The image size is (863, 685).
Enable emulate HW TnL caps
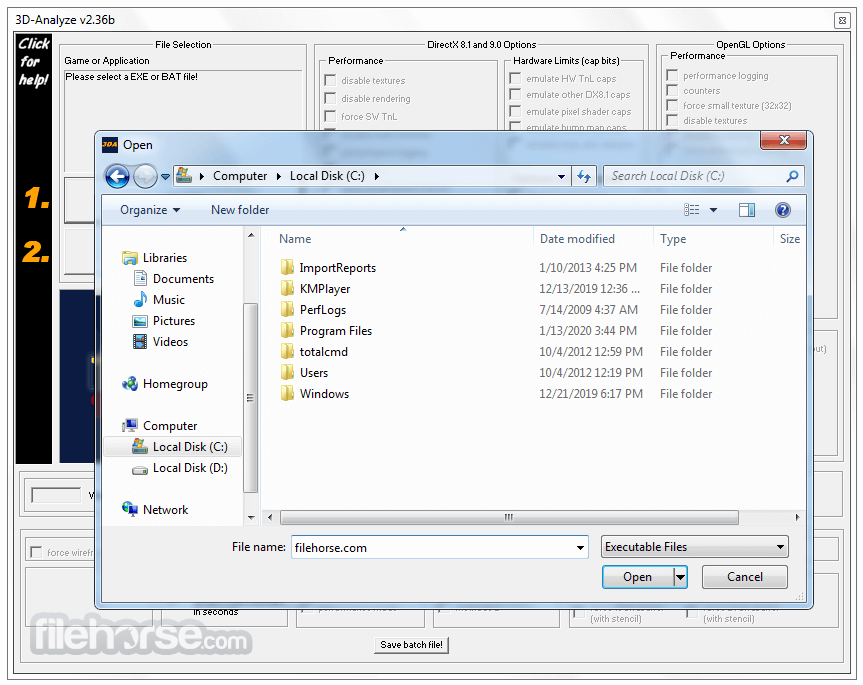point(515,79)
